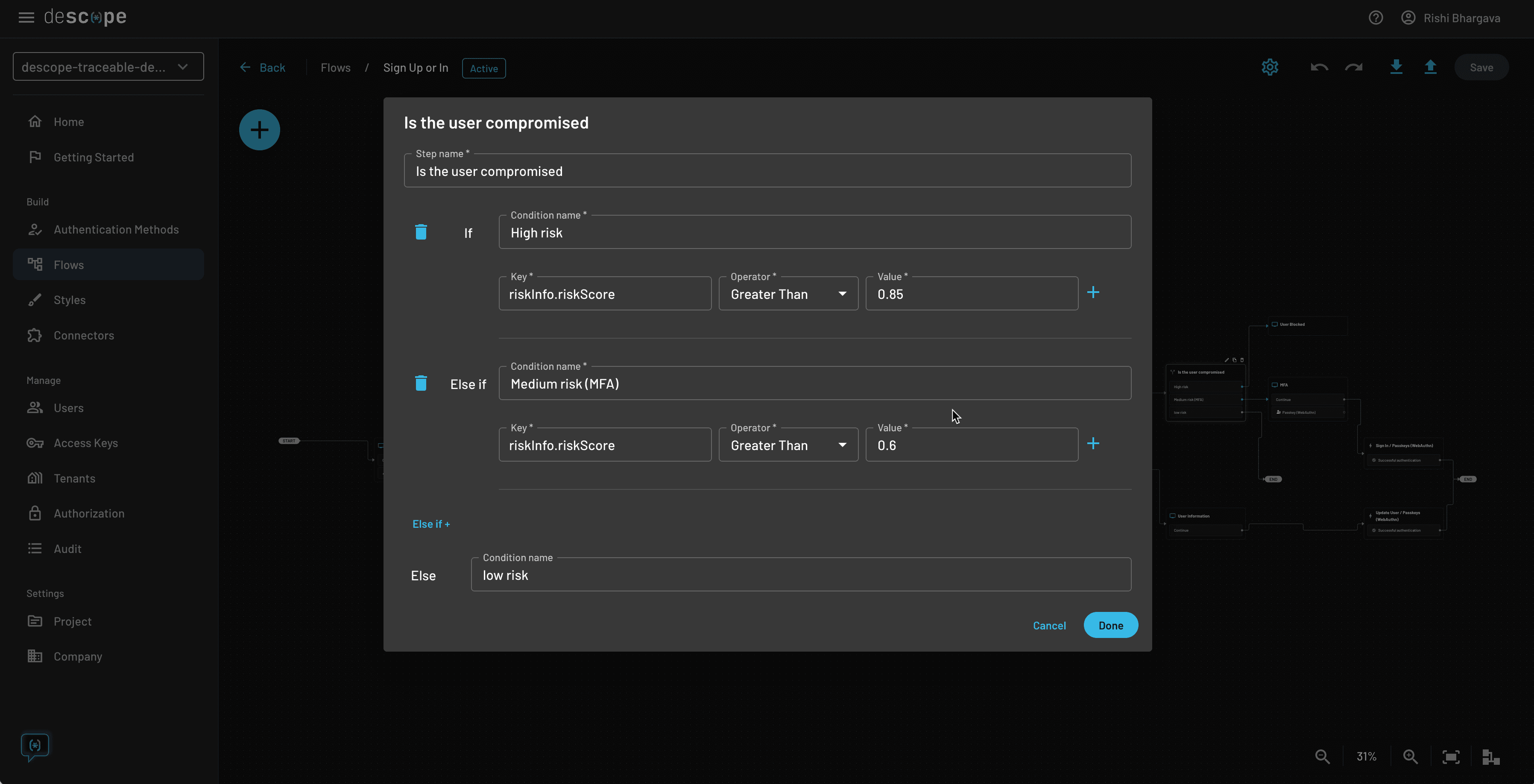Open the Medium risk operator dropdown
The width and height of the screenshot is (1534, 784).
(842, 445)
